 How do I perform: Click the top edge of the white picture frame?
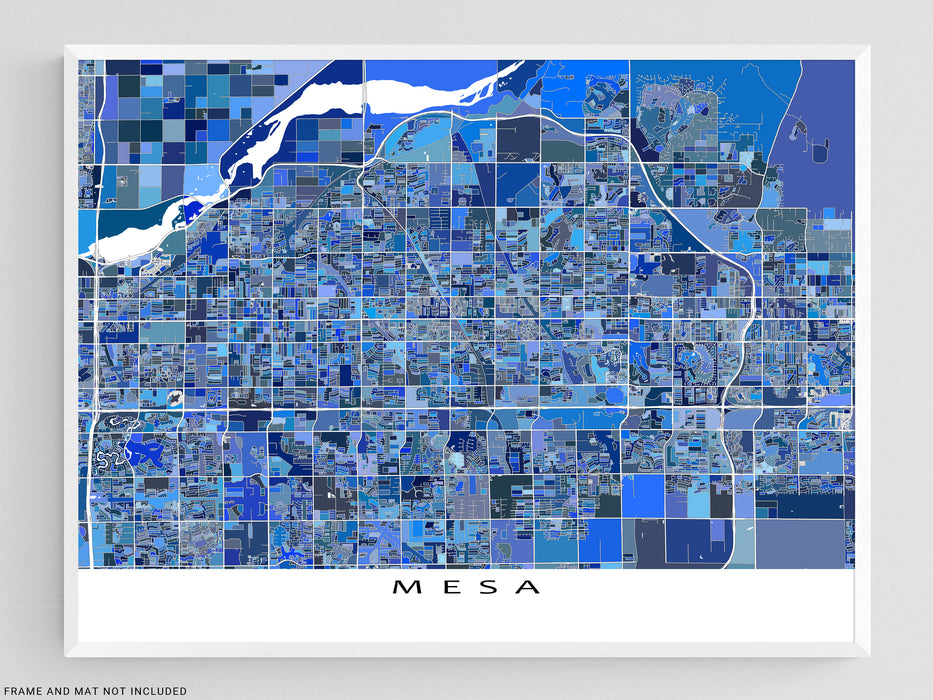pyautogui.click(x=466, y=51)
